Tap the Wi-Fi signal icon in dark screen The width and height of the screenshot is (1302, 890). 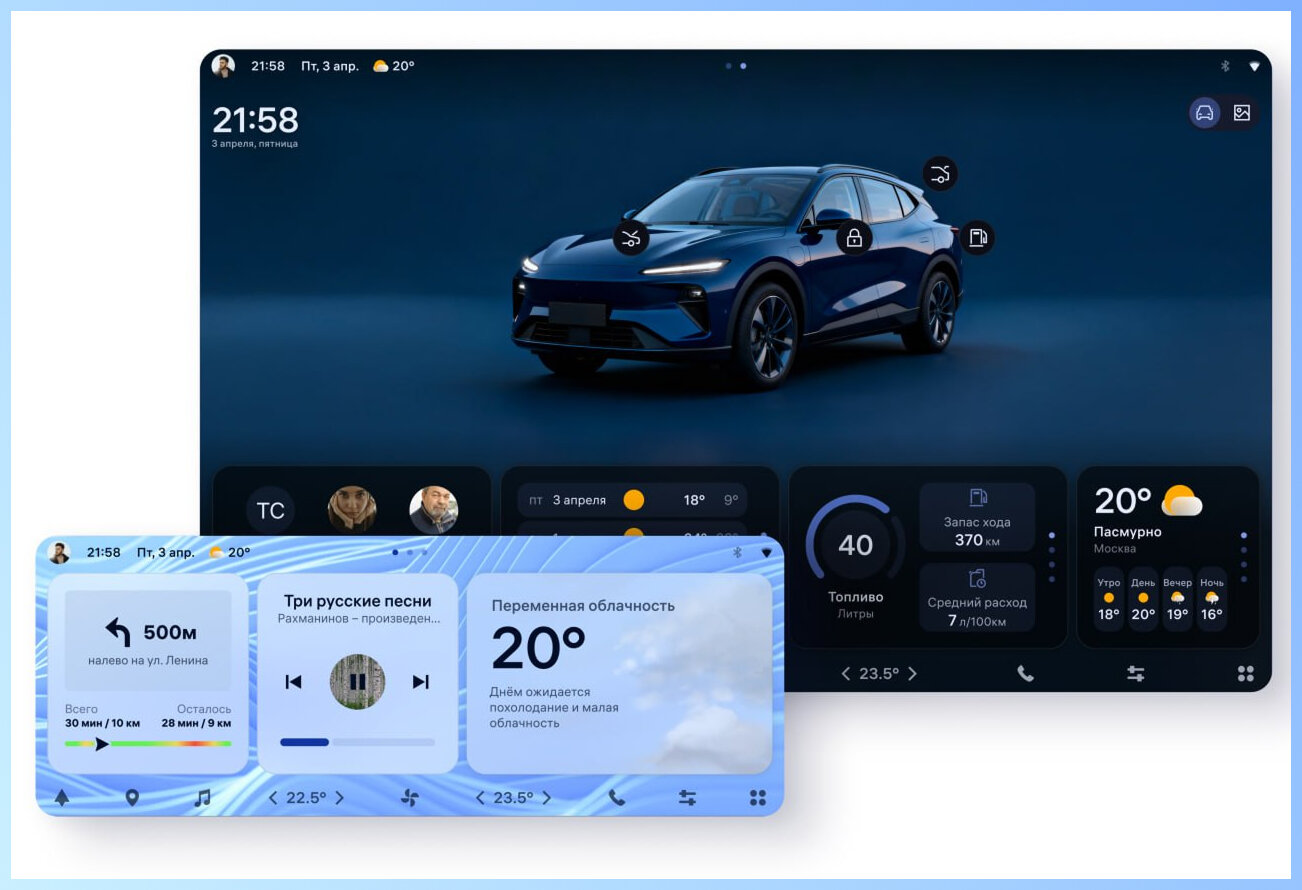click(x=1254, y=66)
